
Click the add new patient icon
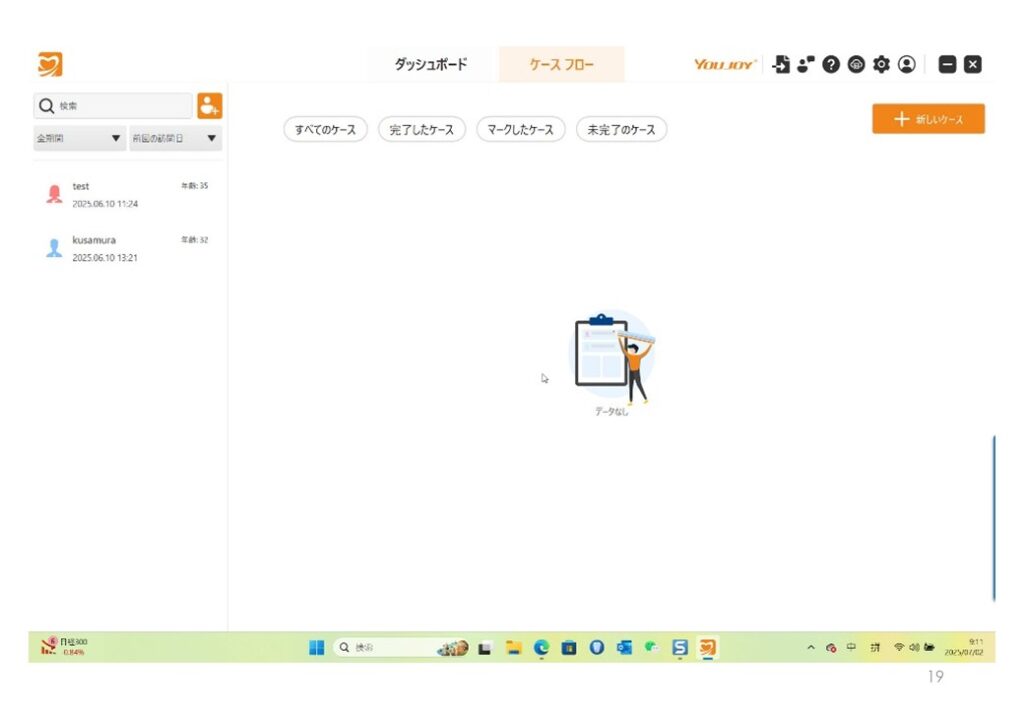click(x=209, y=105)
